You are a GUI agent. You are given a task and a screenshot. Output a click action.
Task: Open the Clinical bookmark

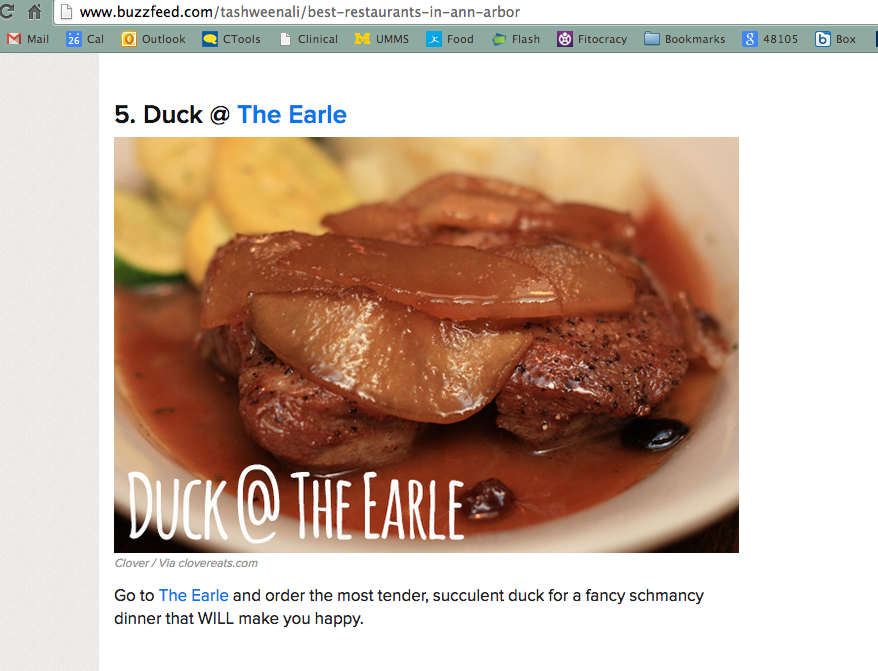(x=309, y=39)
